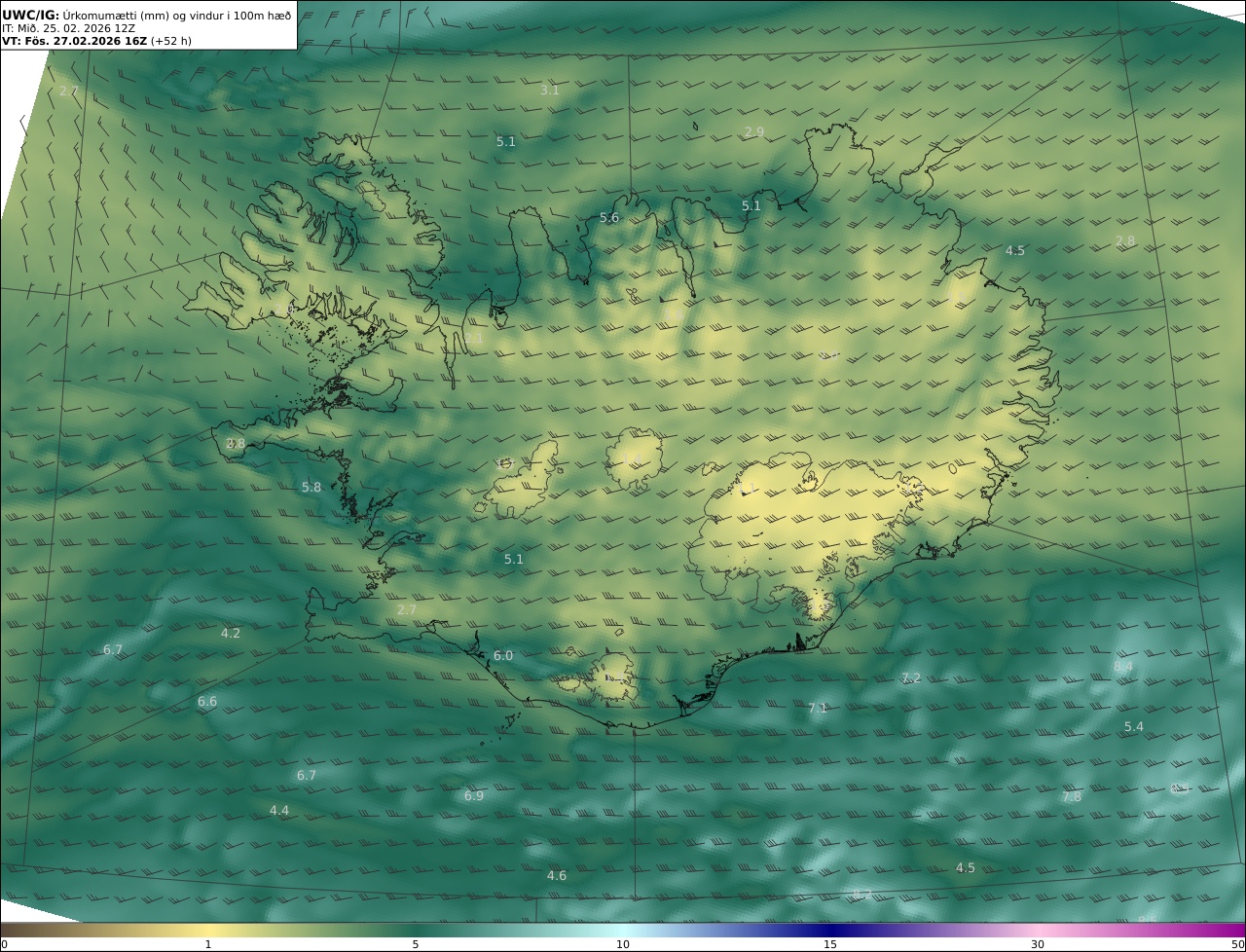
Task: Click the colorbar tick label 50
Action: click(x=1238, y=944)
